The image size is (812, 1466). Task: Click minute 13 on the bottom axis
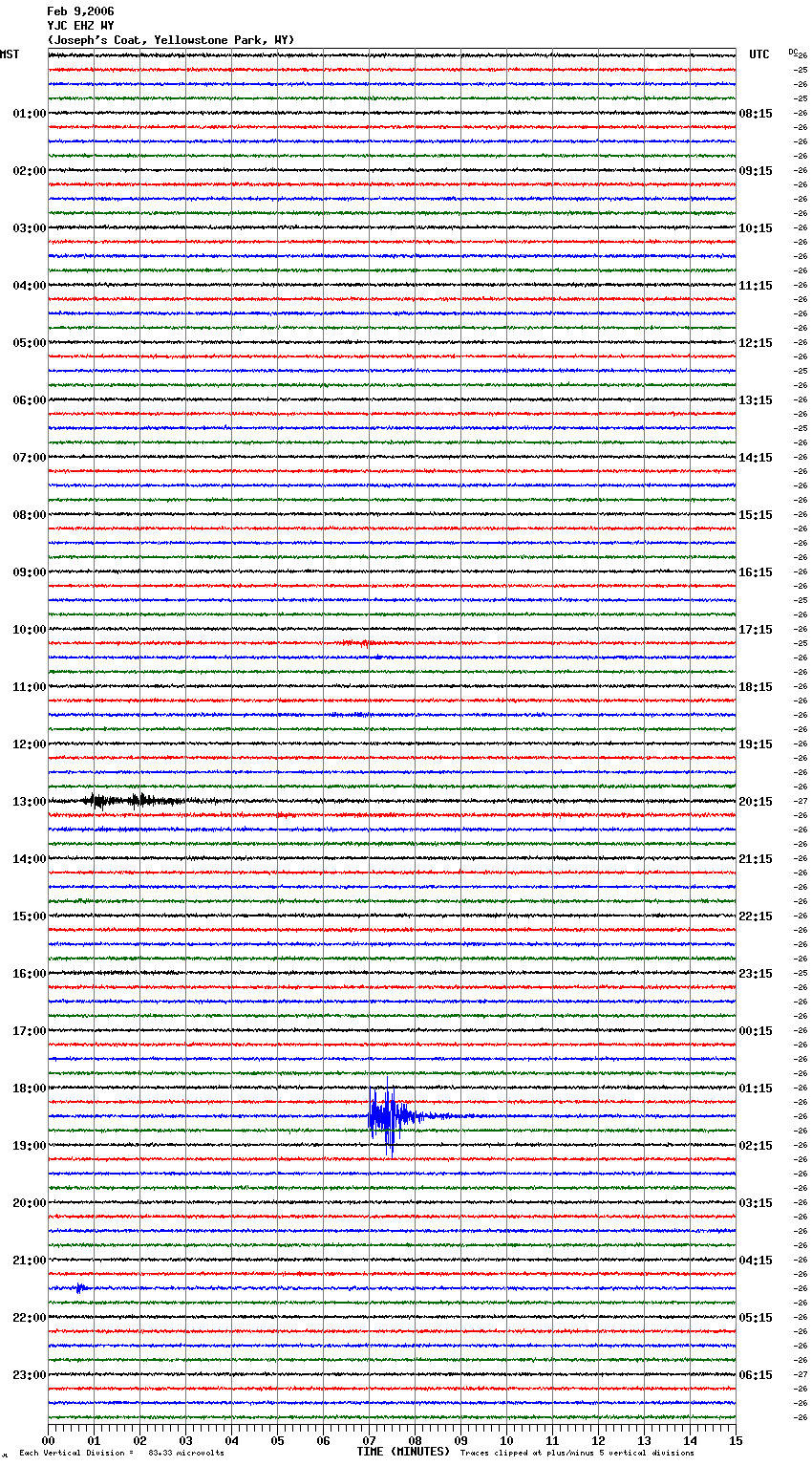pos(644,1440)
